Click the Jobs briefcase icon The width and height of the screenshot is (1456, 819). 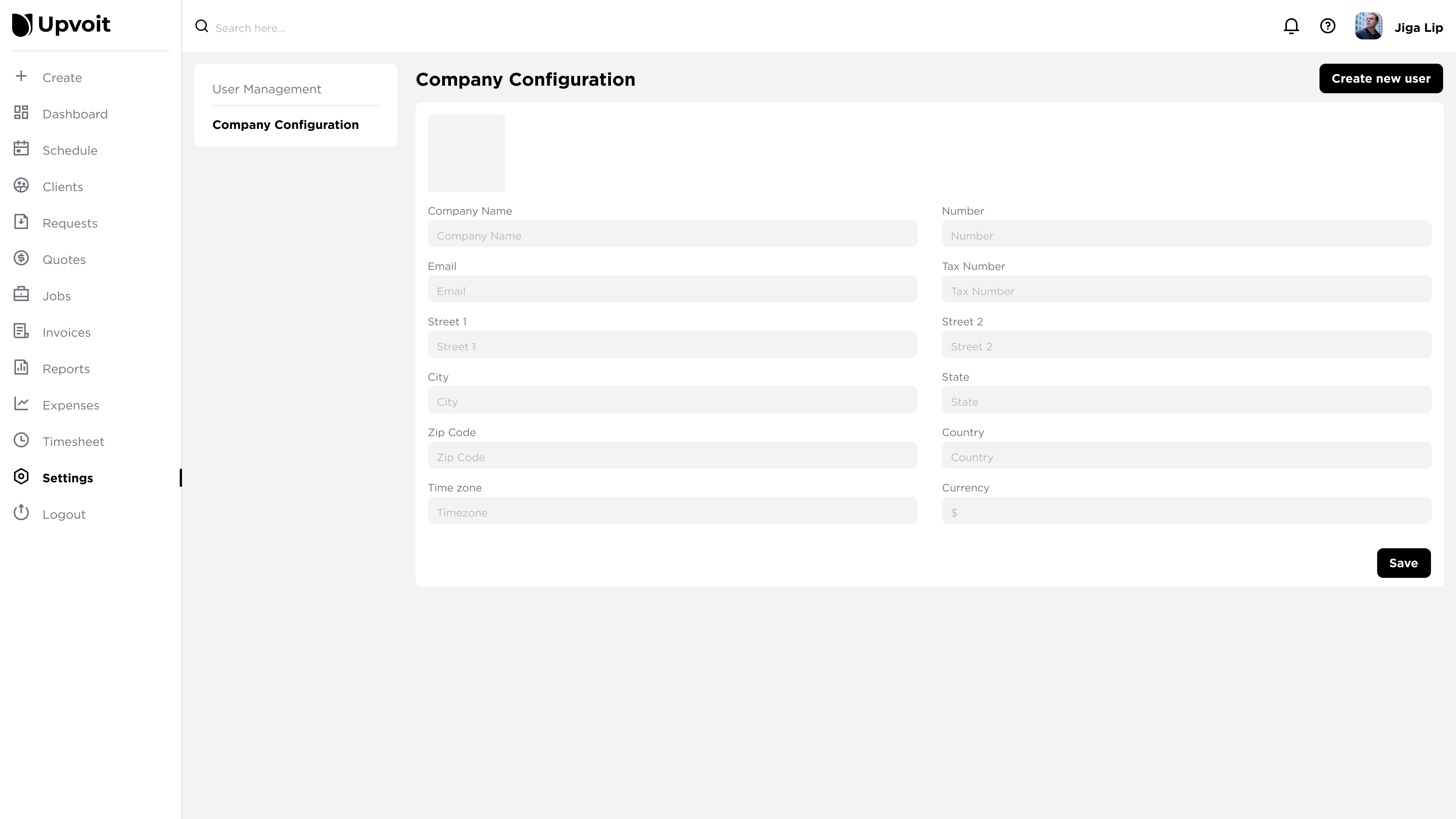coord(21,294)
